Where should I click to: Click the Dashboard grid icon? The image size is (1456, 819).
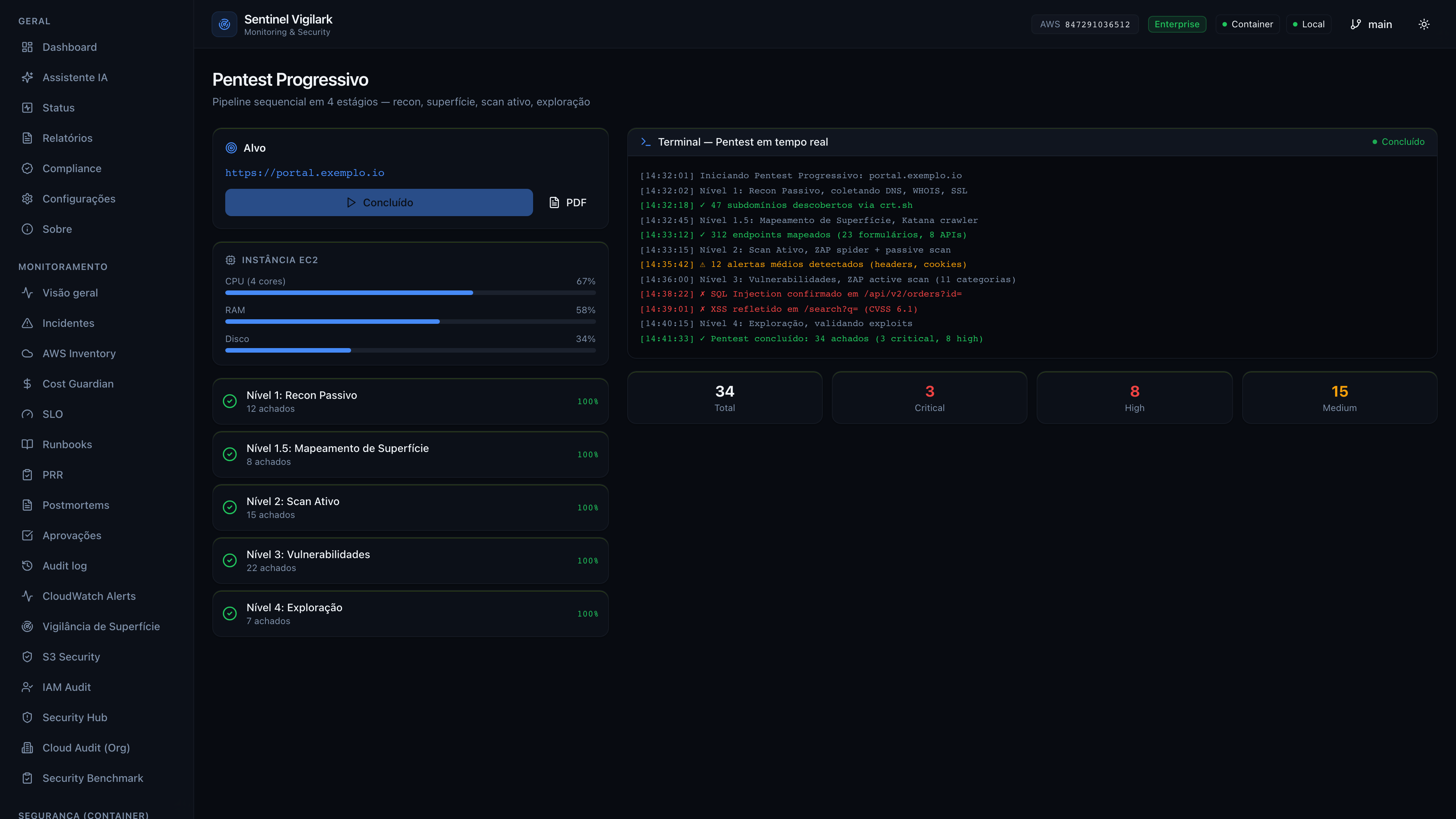click(x=27, y=47)
